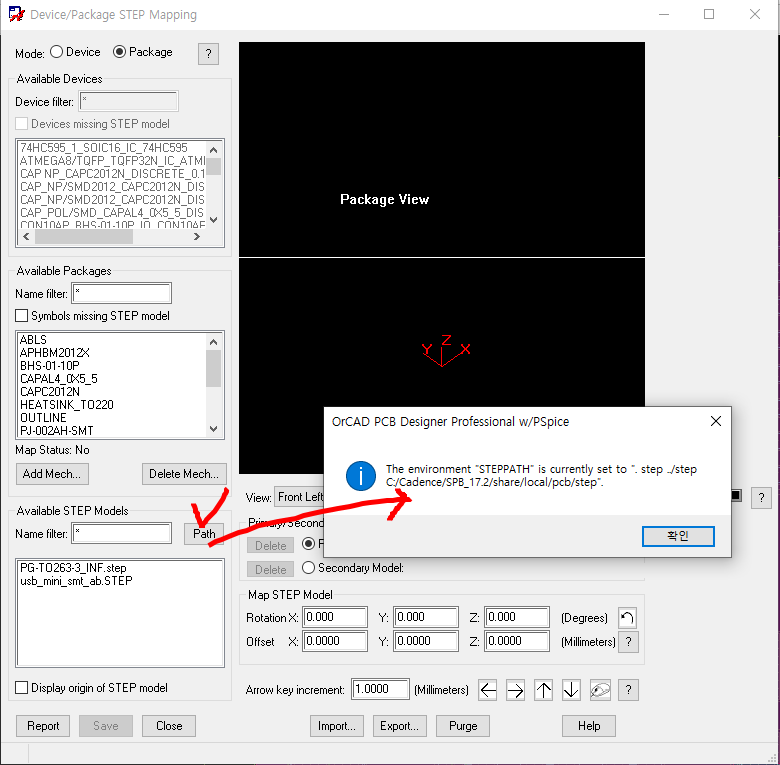Click the Delete Mech... button
The height and width of the screenshot is (765, 780).
[184, 474]
